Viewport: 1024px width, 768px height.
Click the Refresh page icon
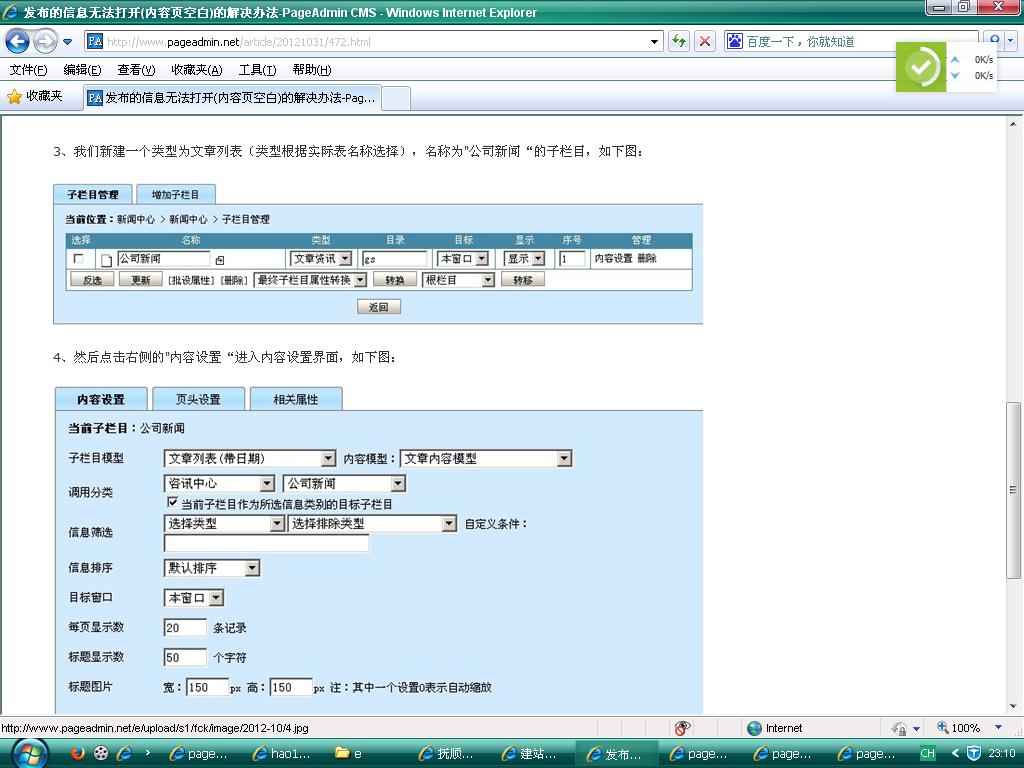point(680,41)
